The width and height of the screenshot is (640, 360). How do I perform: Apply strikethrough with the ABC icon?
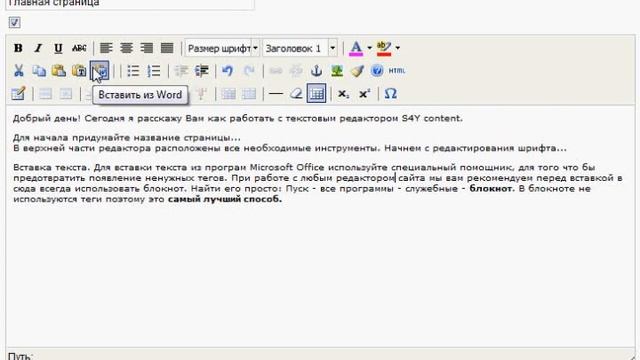pos(79,48)
